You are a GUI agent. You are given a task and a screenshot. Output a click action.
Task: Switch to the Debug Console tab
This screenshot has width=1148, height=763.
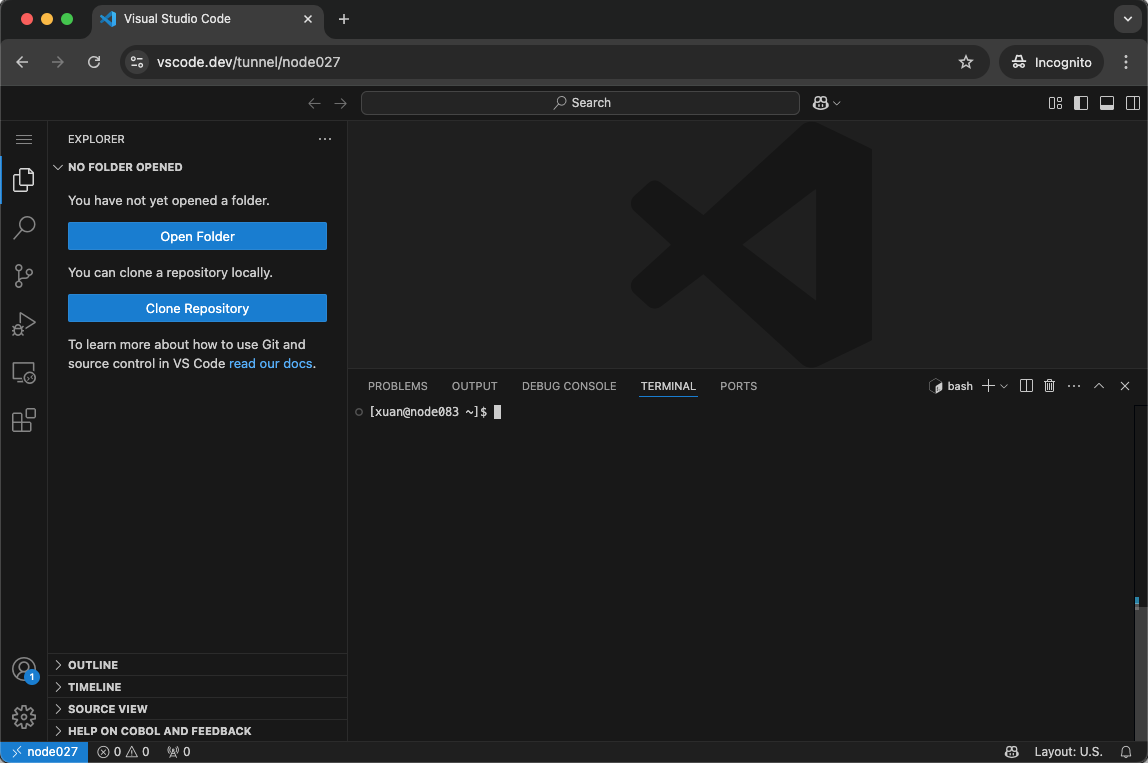click(569, 386)
